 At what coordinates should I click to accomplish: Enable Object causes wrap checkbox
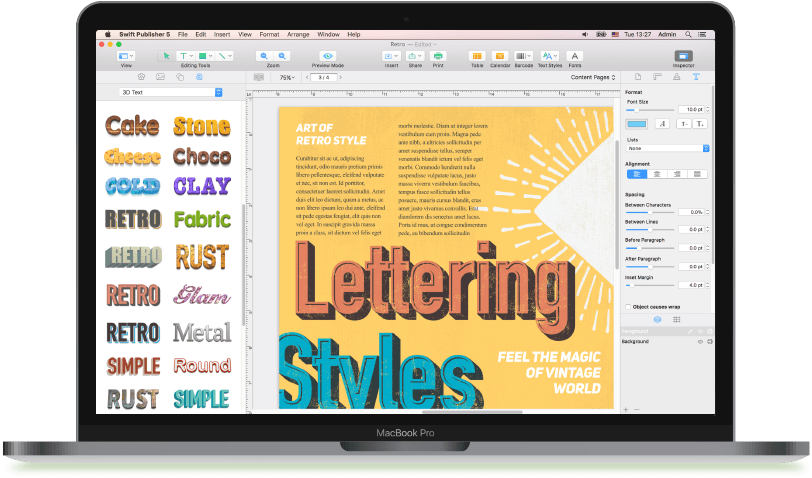click(628, 307)
